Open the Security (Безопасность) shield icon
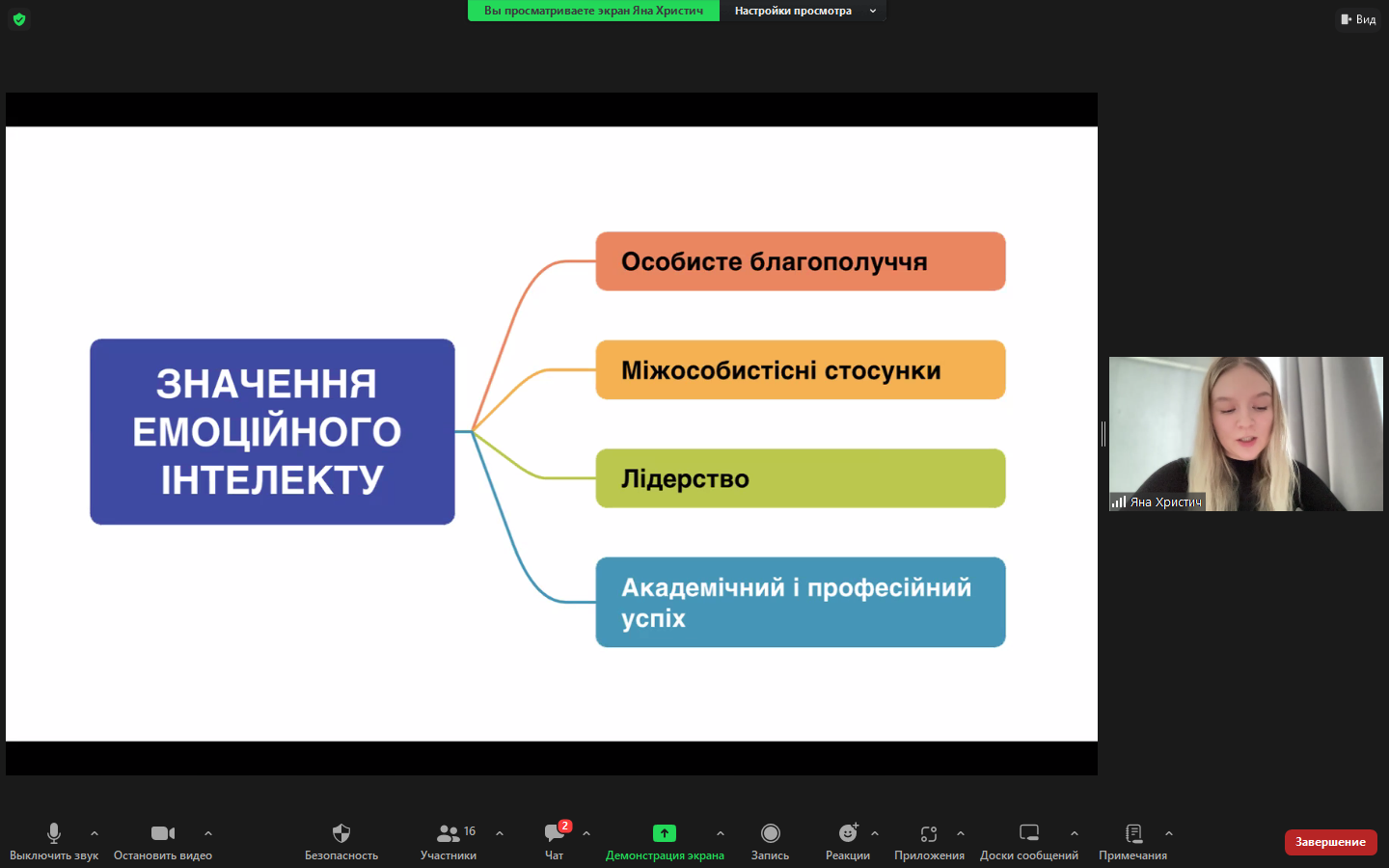 tap(341, 833)
